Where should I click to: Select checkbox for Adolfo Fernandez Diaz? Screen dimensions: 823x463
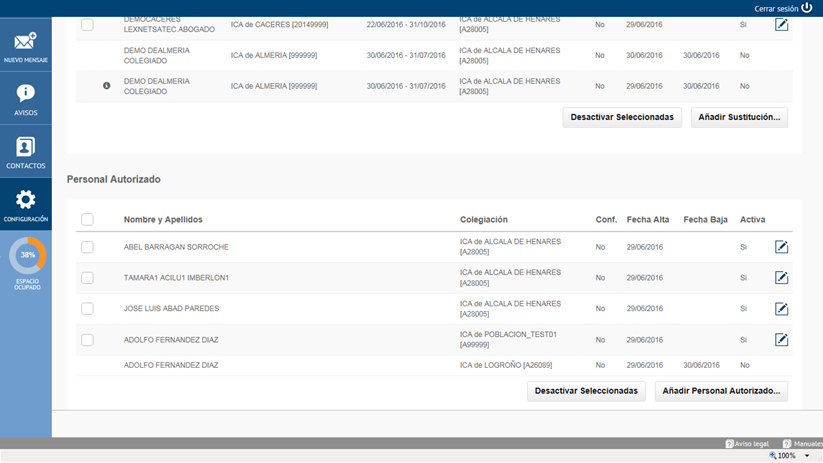tap(87, 340)
